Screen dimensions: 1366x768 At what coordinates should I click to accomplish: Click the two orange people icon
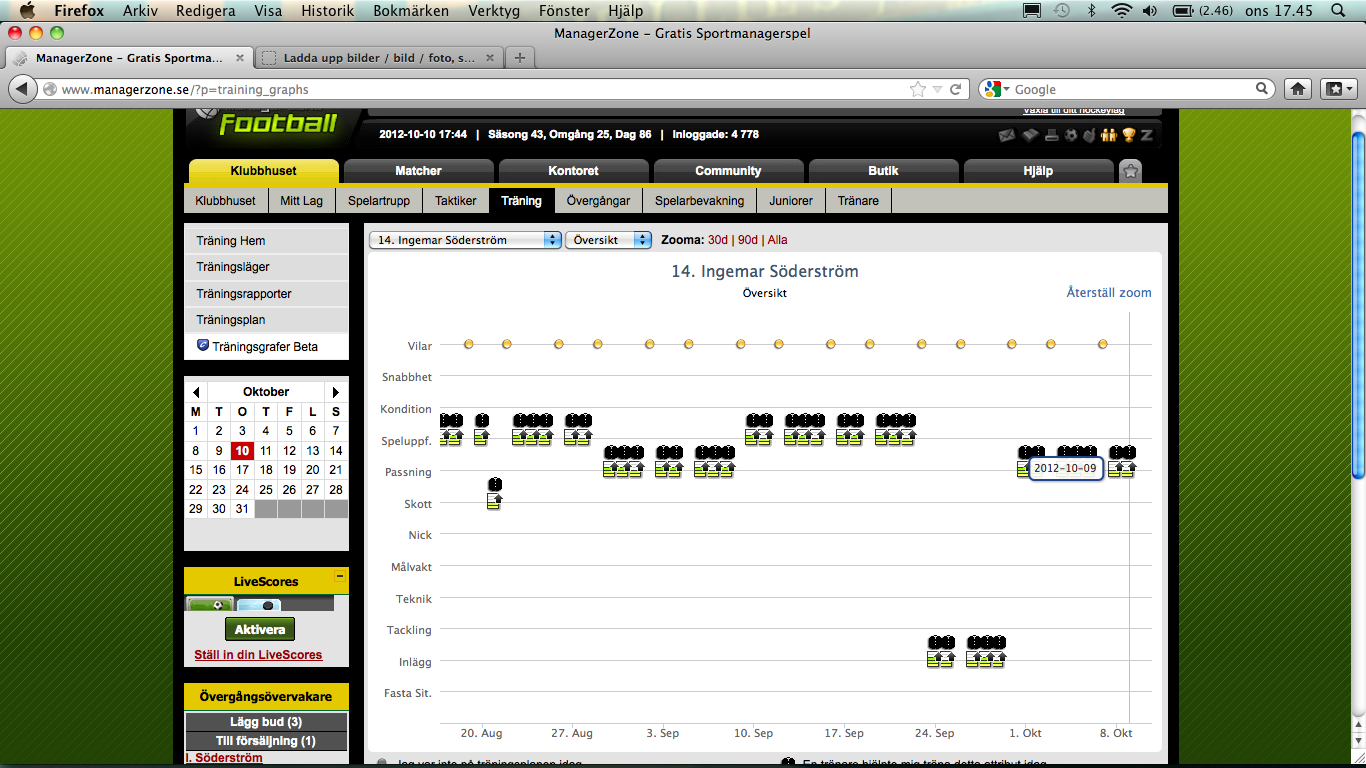(1109, 135)
